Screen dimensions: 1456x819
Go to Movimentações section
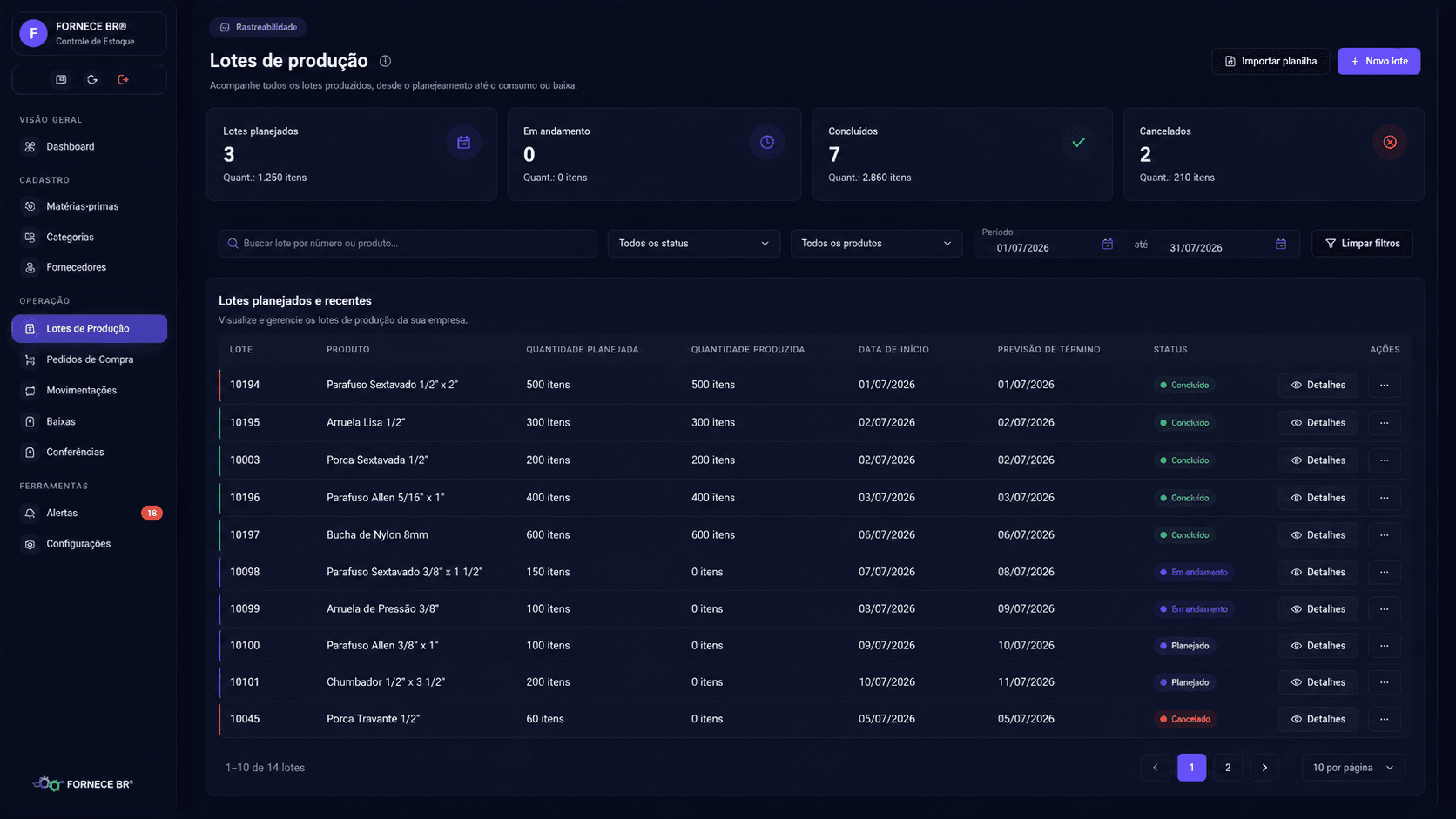point(89,391)
